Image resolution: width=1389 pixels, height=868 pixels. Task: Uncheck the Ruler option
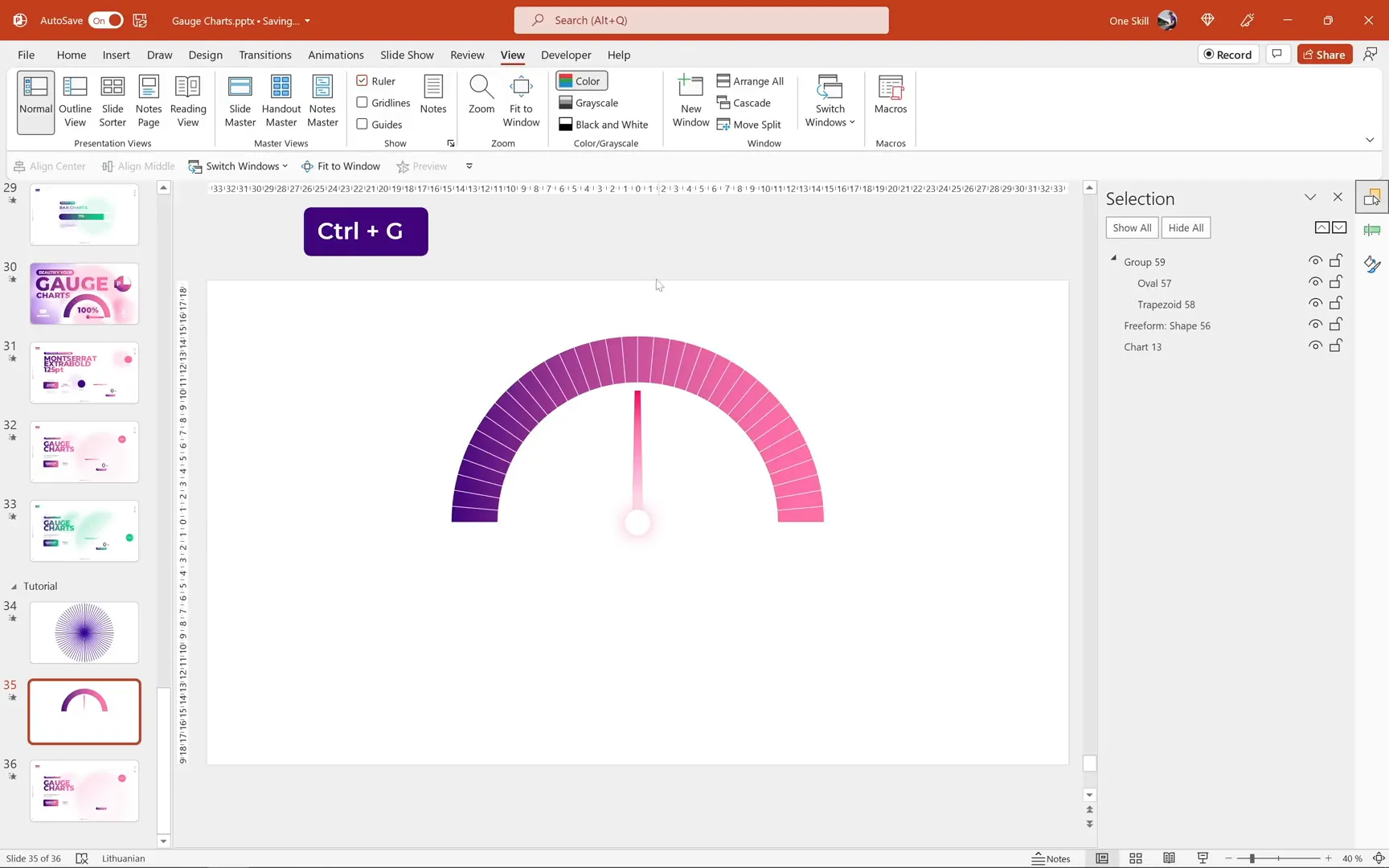(362, 80)
